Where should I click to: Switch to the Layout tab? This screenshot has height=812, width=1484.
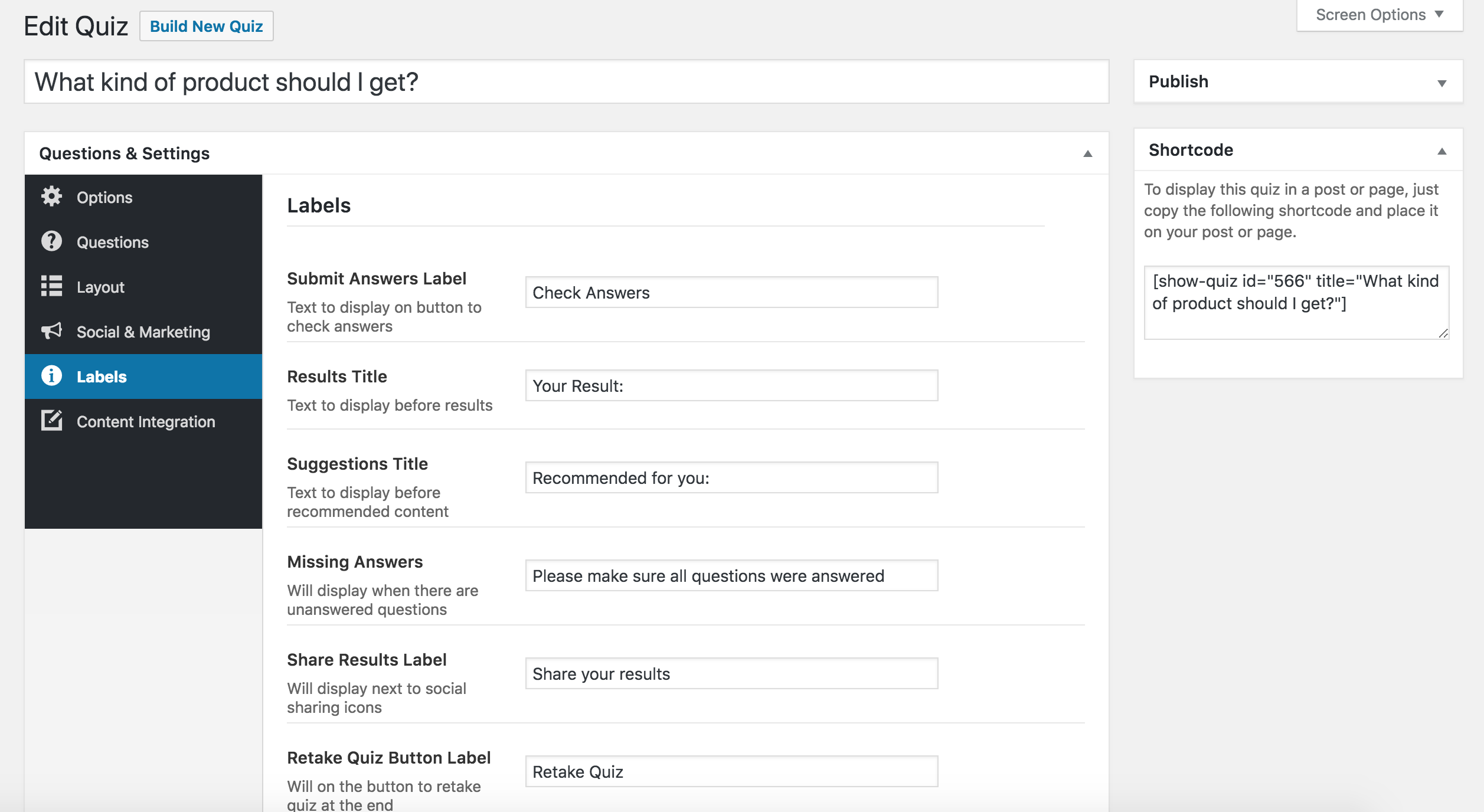point(100,287)
